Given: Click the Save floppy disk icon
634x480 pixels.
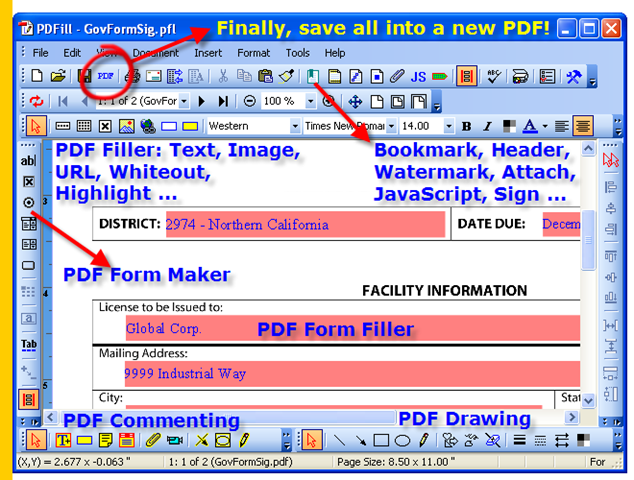Looking at the screenshot, I should [85, 76].
